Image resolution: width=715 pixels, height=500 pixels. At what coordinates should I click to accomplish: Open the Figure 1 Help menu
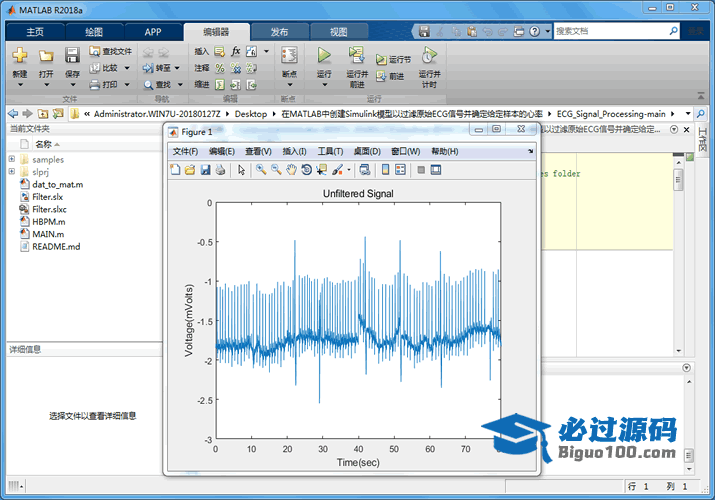click(x=445, y=151)
